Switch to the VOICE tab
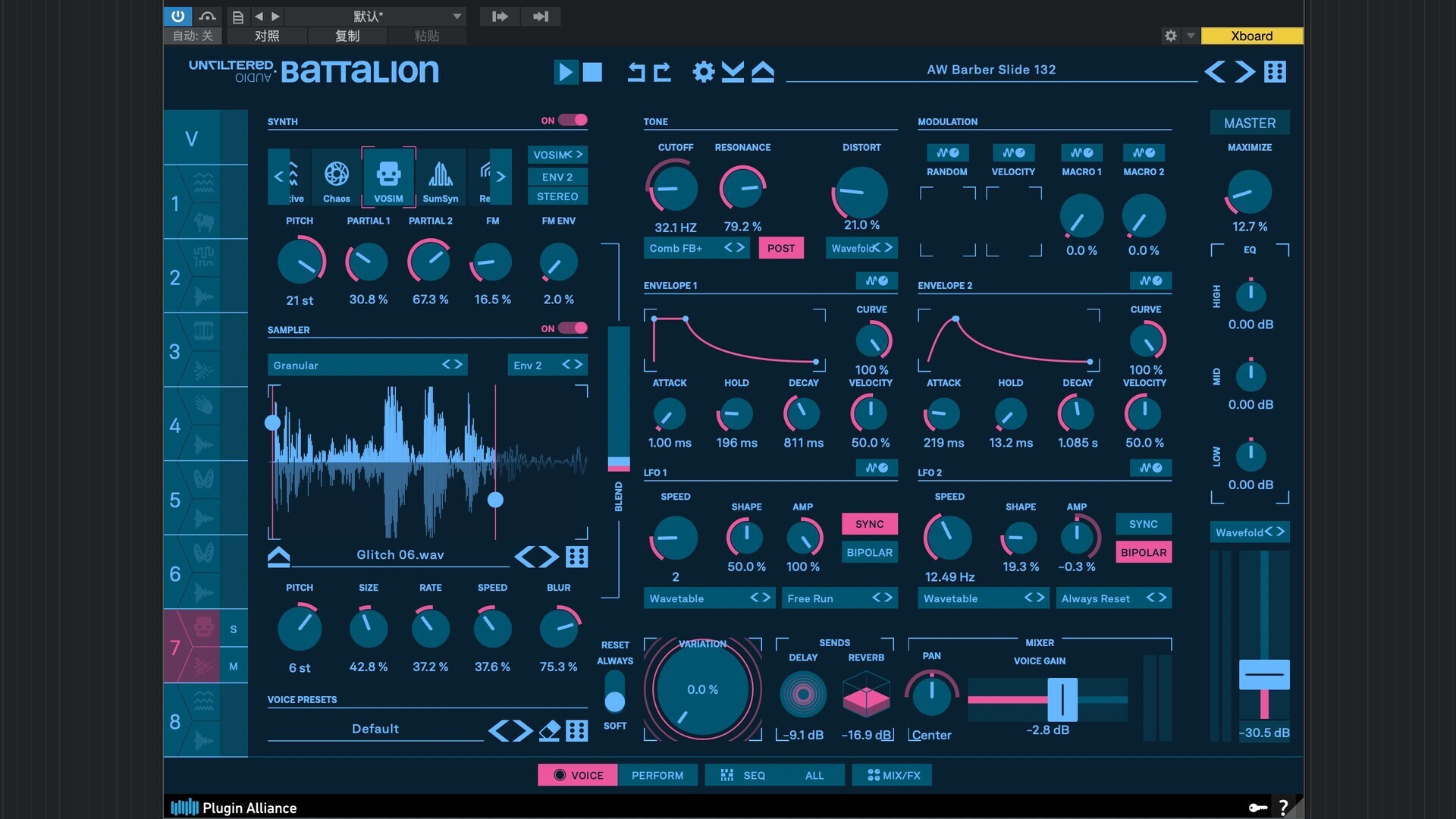Screen dimensions: 1456x819 coord(578,775)
